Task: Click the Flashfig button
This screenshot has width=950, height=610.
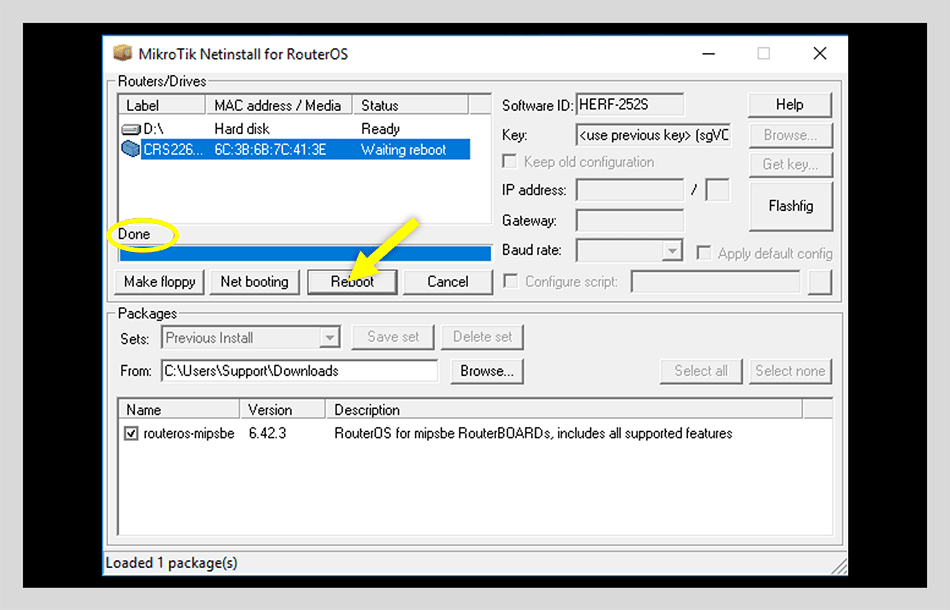Action: pyautogui.click(x=791, y=206)
